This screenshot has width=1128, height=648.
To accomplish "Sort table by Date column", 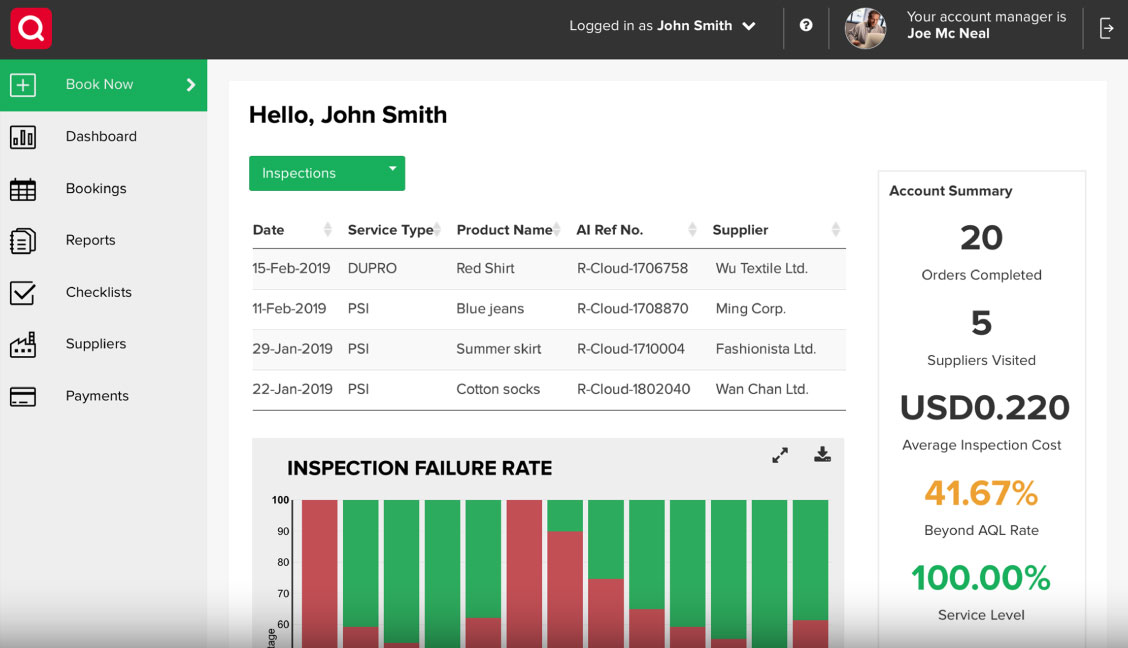I will point(327,230).
